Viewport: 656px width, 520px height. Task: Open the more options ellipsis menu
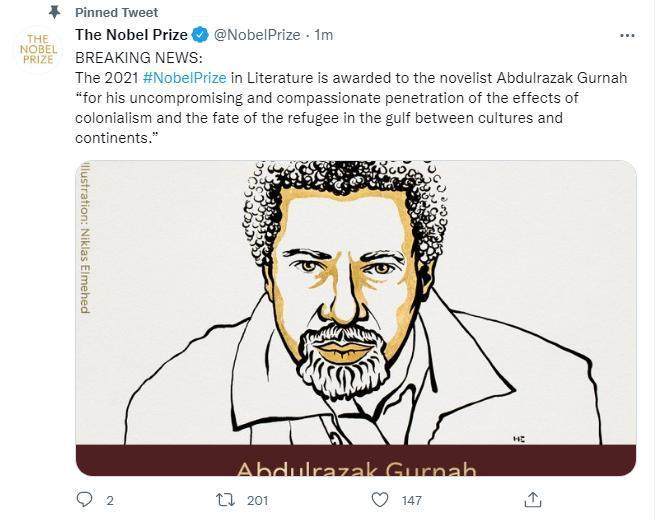(x=627, y=35)
